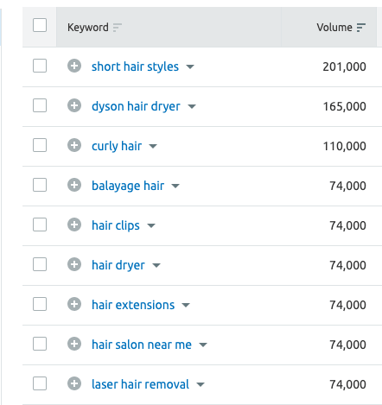This screenshot has height=405, width=382.
Task: Add 'hair clips' using plus icon
Action: pos(74,225)
